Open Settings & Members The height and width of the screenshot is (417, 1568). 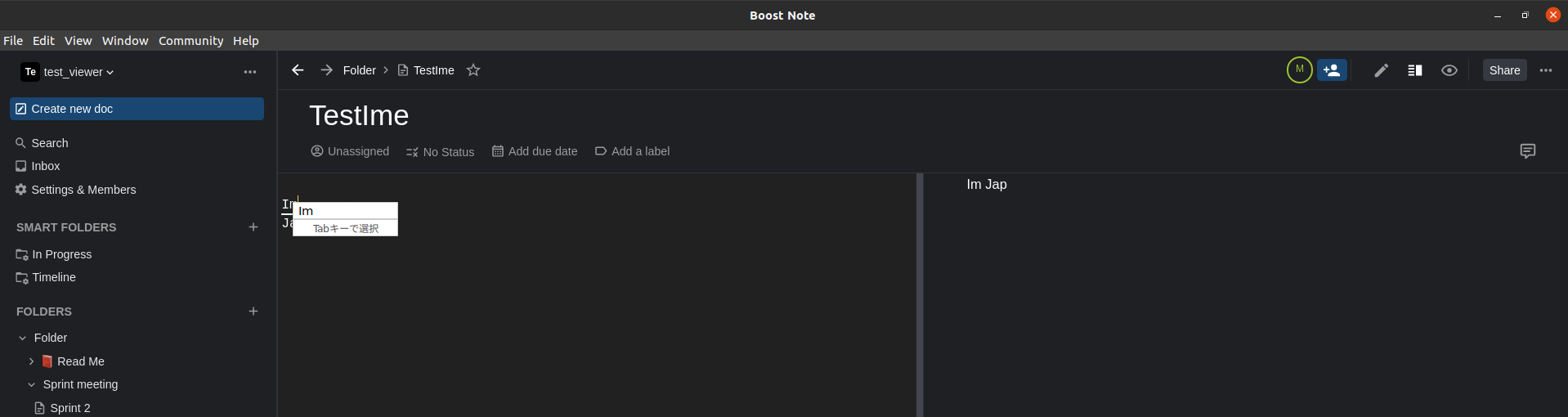75,190
